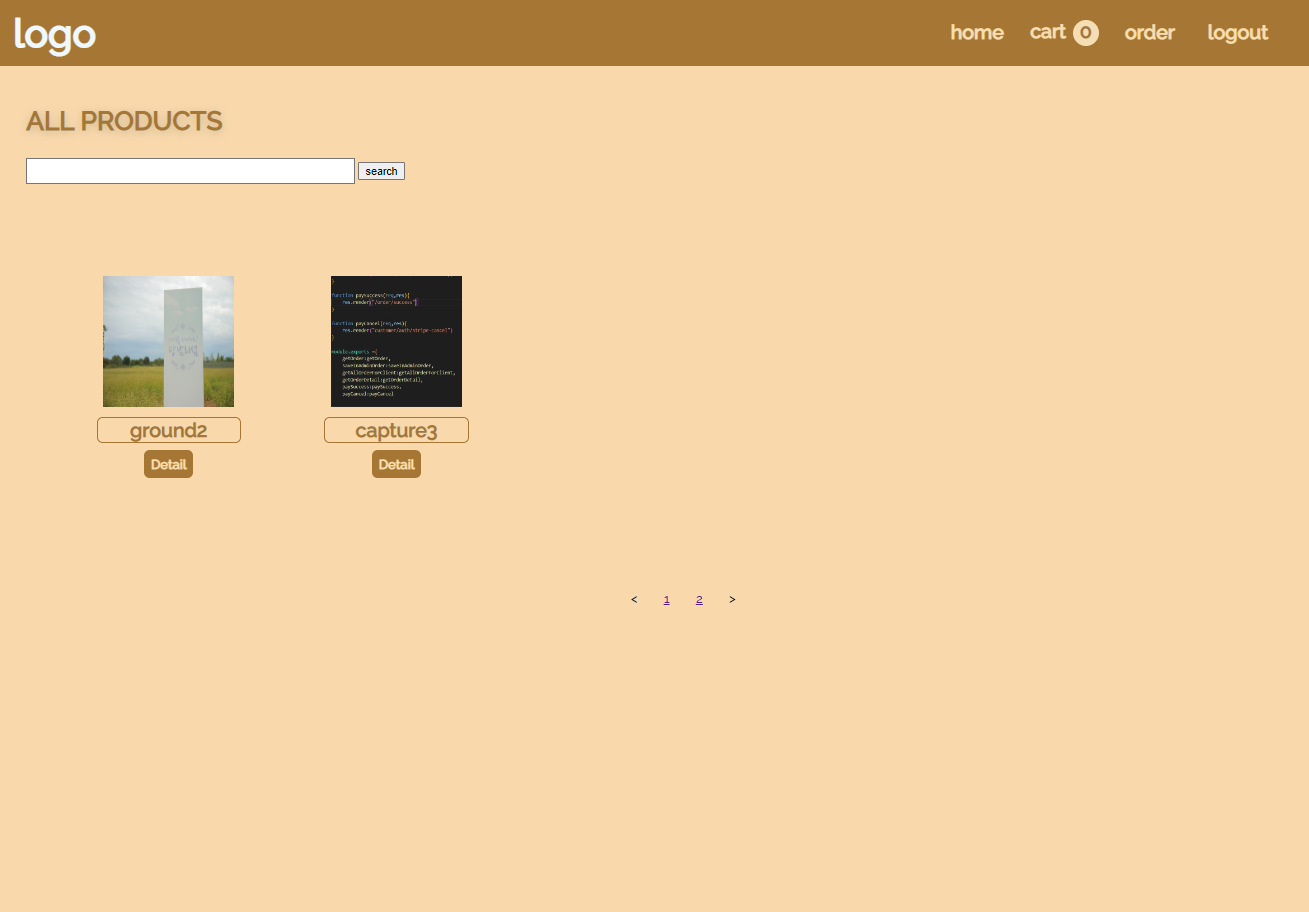This screenshot has width=1309, height=912.
Task: Go to page 2
Action: click(699, 600)
